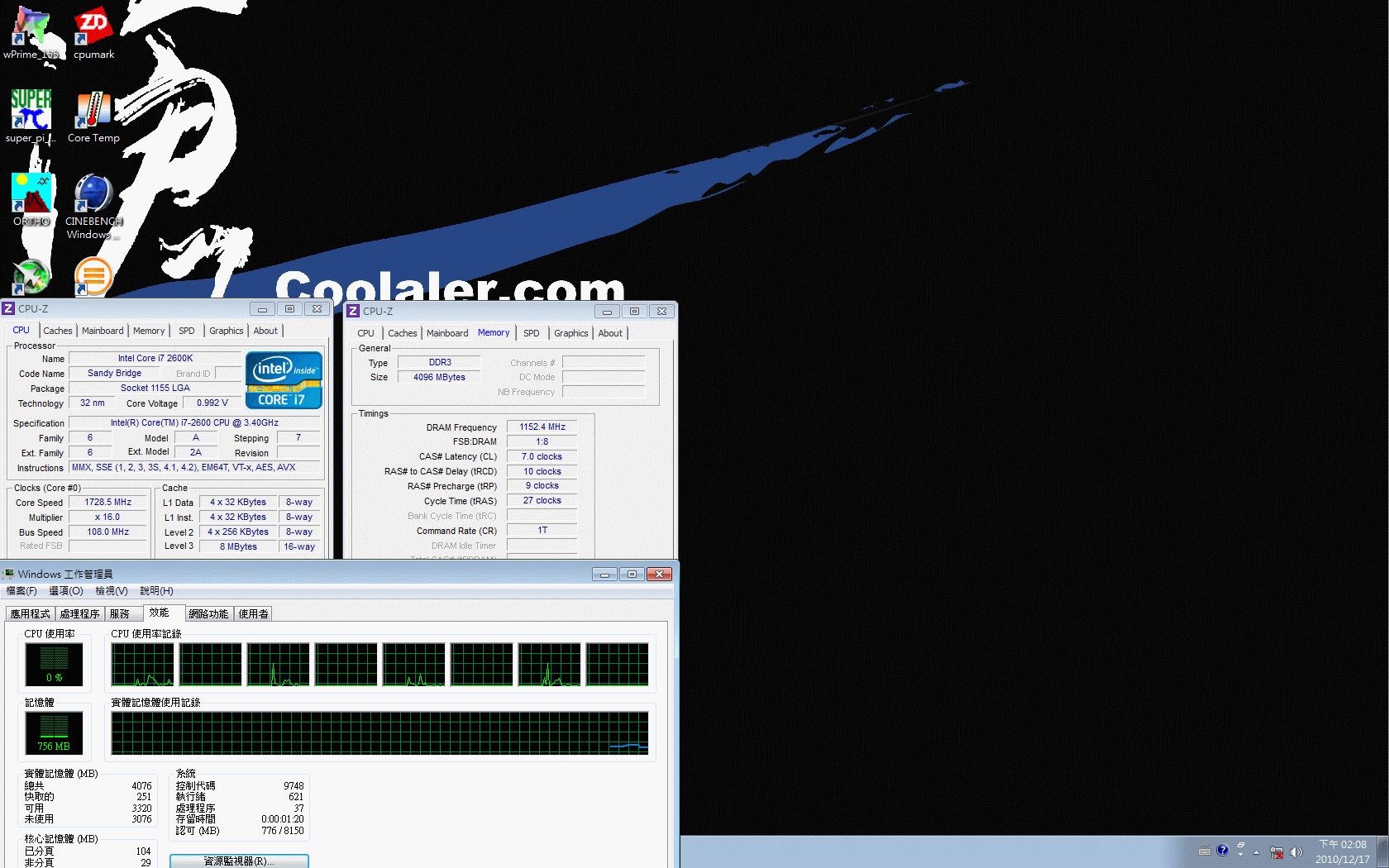Click the memory 756 MB gauge

(55, 732)
